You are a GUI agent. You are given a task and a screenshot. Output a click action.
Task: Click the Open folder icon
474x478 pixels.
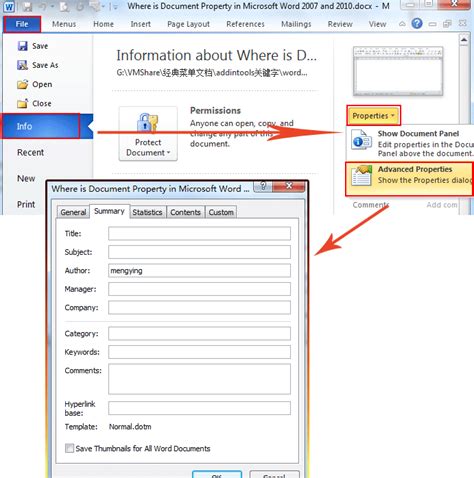[x=22, y=84]
